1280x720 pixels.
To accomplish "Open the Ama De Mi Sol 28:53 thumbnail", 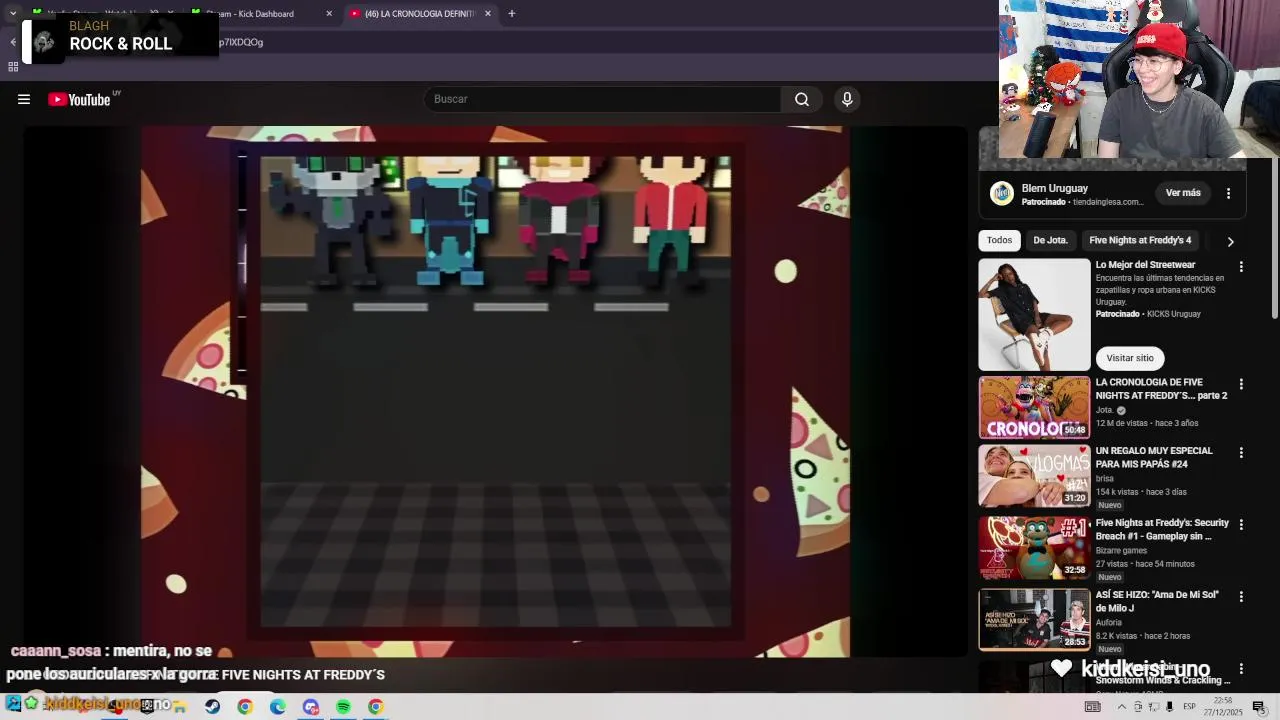I will click(x=1034, y=620).
